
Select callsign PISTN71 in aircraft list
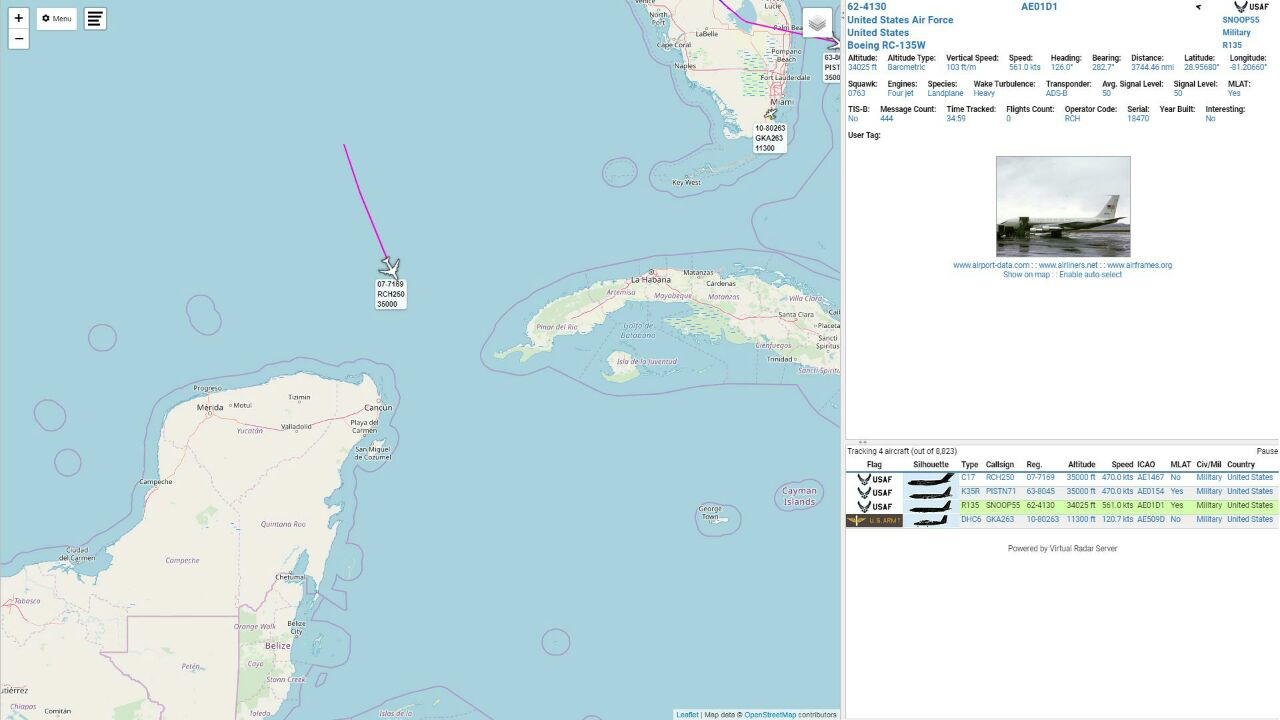pos(1001,492)
